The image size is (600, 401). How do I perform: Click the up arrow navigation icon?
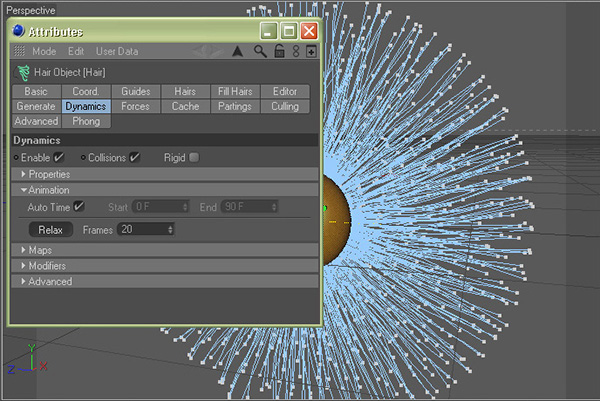tap(238, 51)
